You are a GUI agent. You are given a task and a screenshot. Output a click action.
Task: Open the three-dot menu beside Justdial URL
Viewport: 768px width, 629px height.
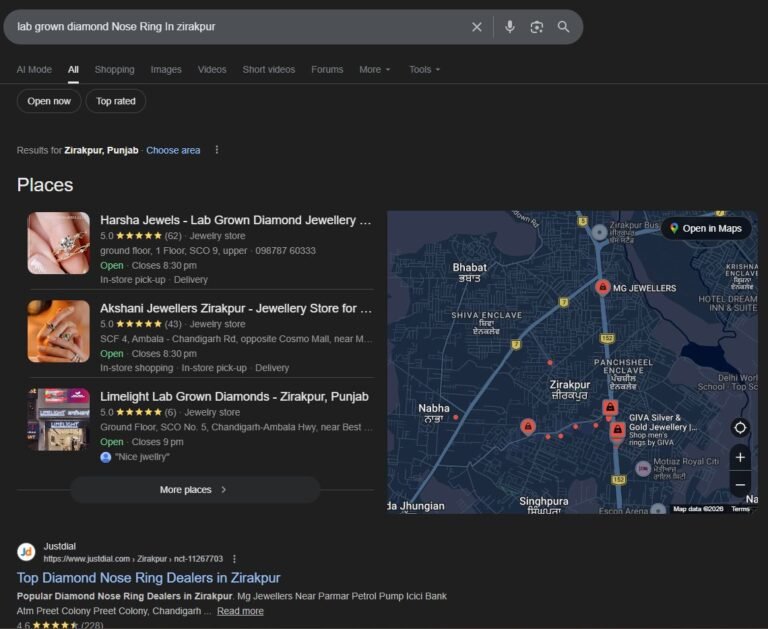234,559
